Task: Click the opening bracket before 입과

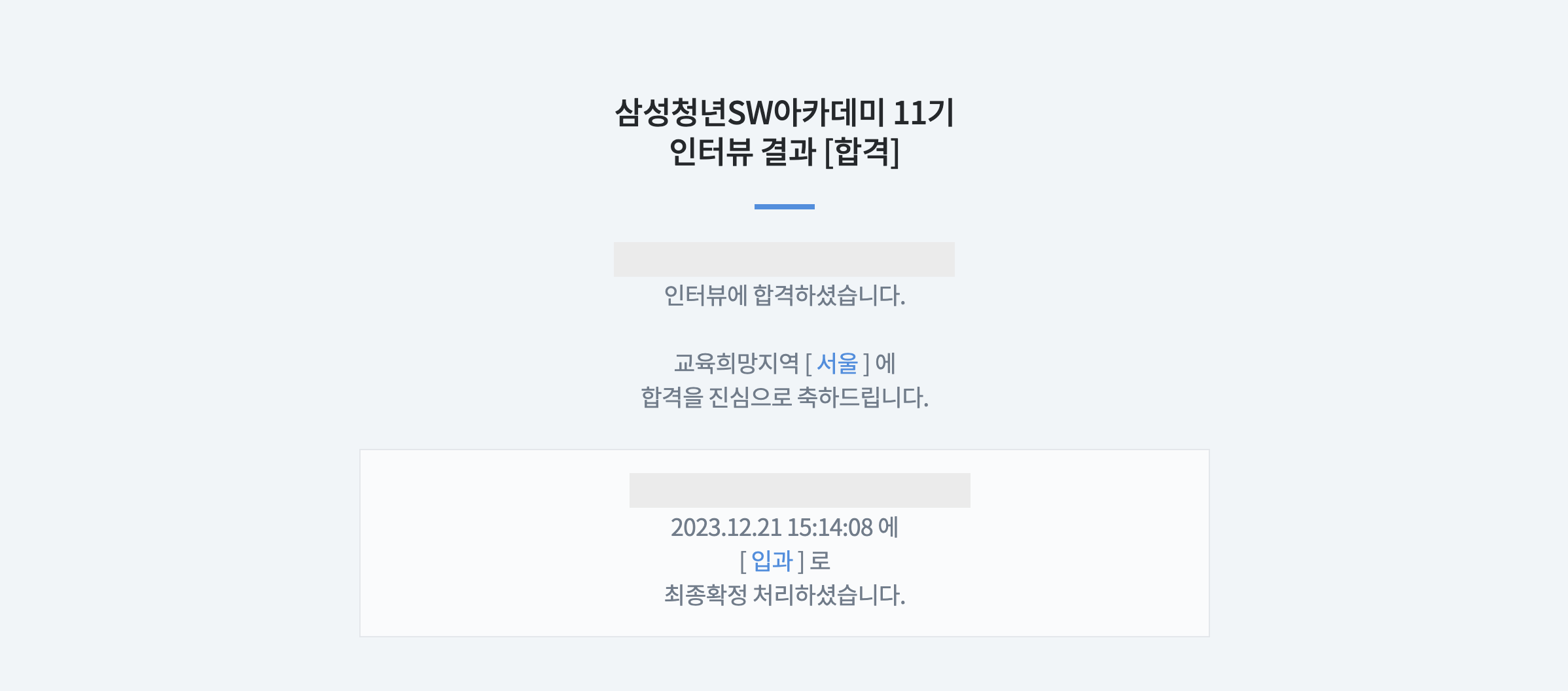Action: point(743,561)
